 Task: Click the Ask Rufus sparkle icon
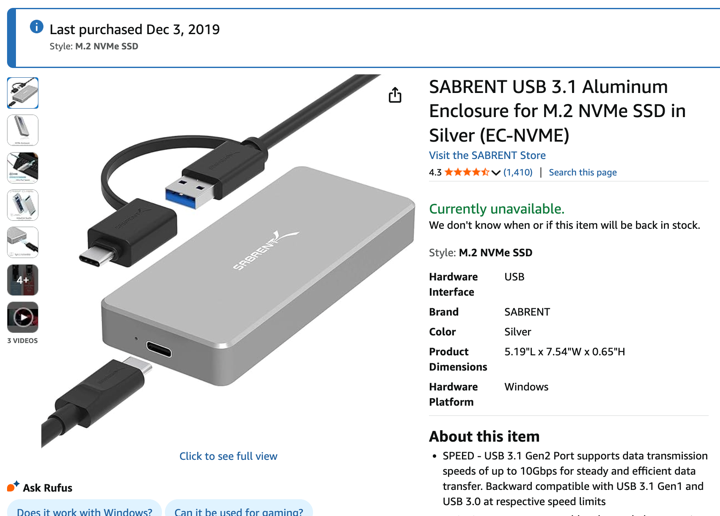13,487
